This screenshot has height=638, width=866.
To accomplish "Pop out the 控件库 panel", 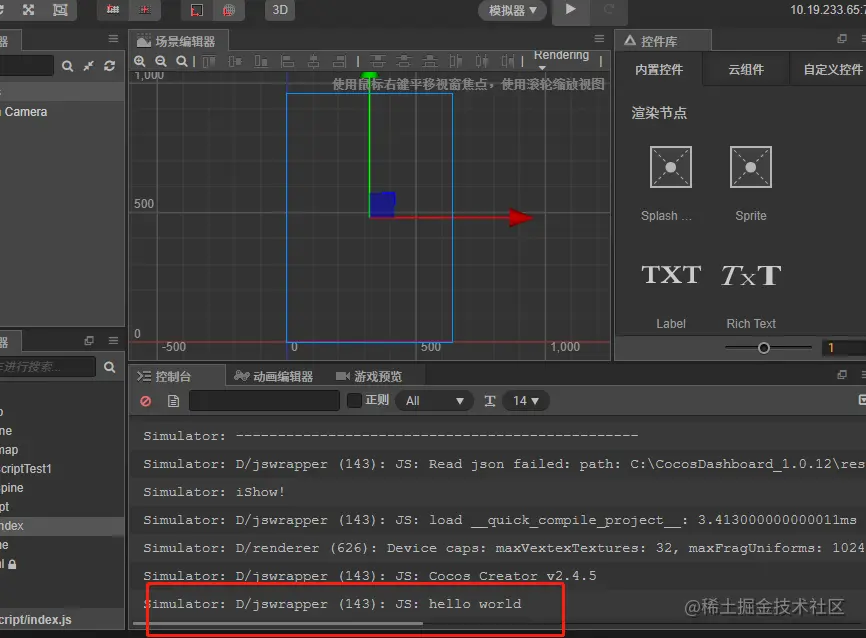I will coord(842,39).
